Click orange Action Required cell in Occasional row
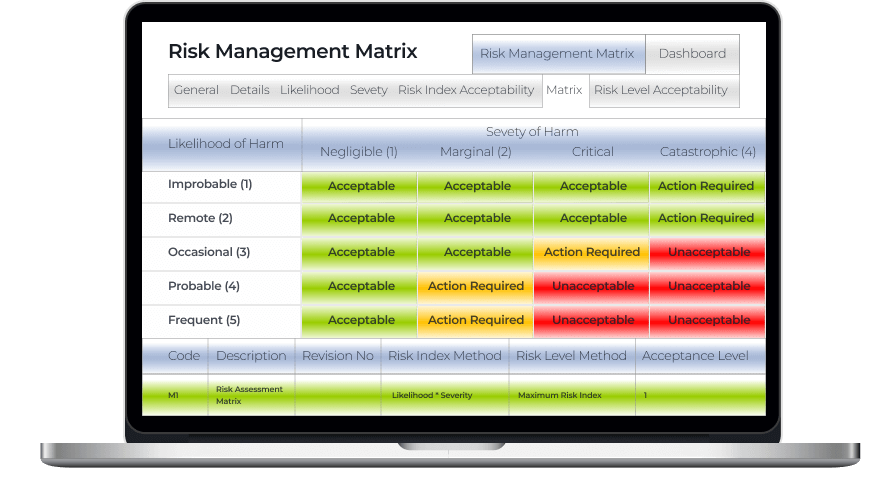The image size is (890, 478). tap(591, 252)
